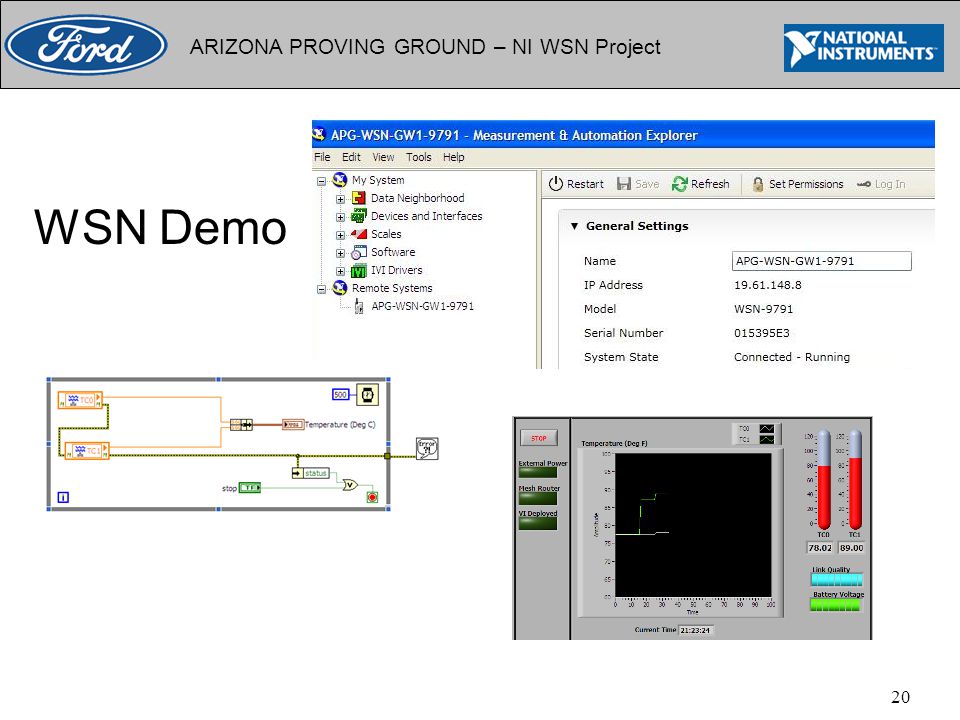Click the Refresh button label

pos(710,184)
